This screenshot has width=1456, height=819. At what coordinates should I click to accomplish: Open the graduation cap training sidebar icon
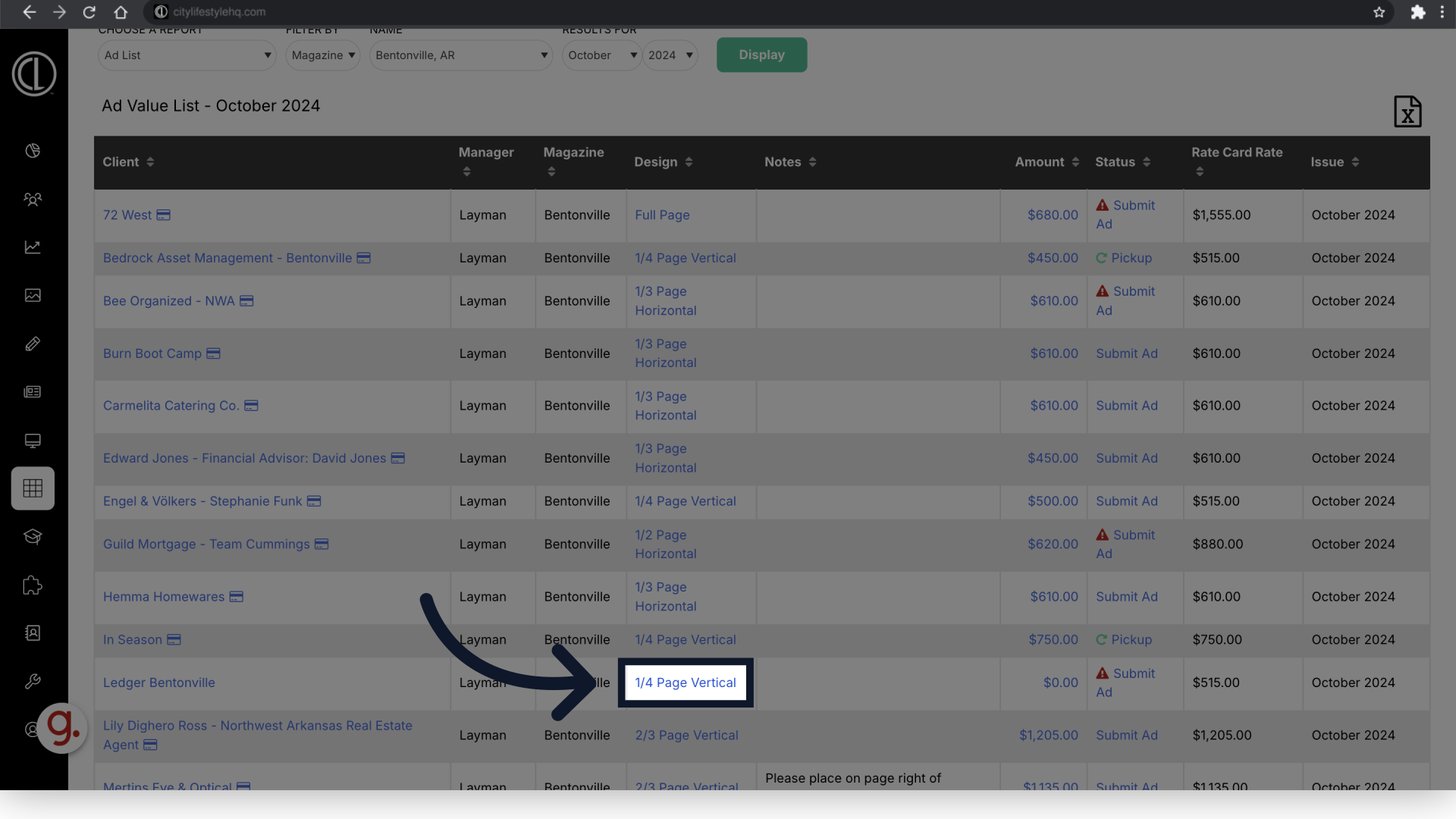33,537
